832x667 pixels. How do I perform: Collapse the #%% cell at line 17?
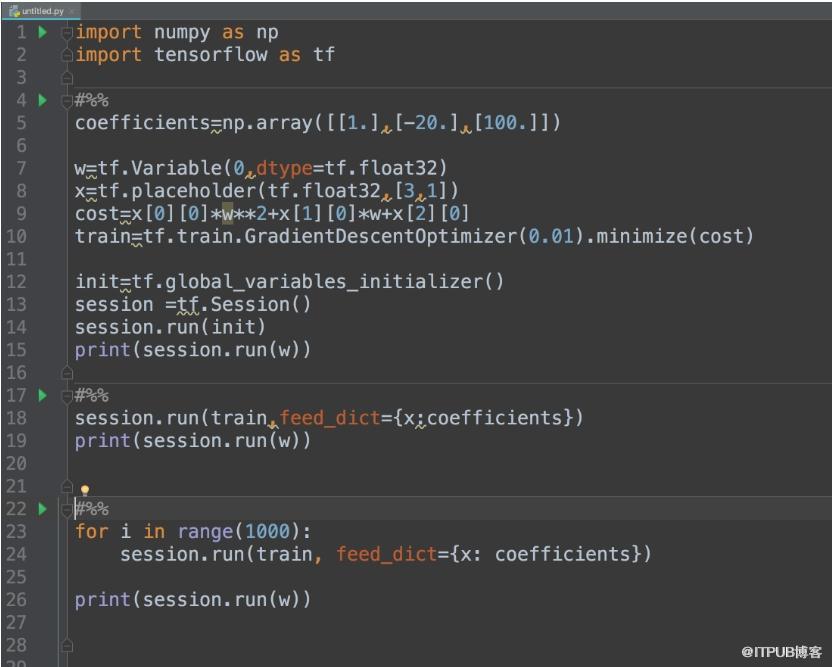click(67, 396)
